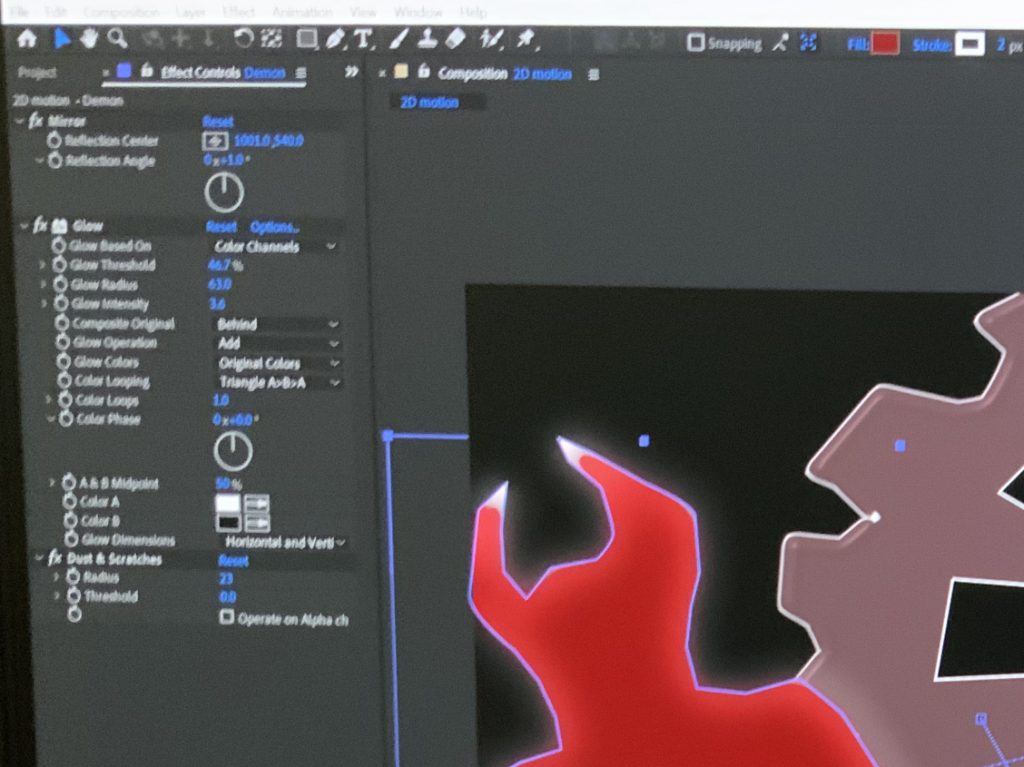Image resolution: width=1024 pixels, height=767 pixels.
Task: Select the Selection arrow tool
Action: click(x=62, y=39)
